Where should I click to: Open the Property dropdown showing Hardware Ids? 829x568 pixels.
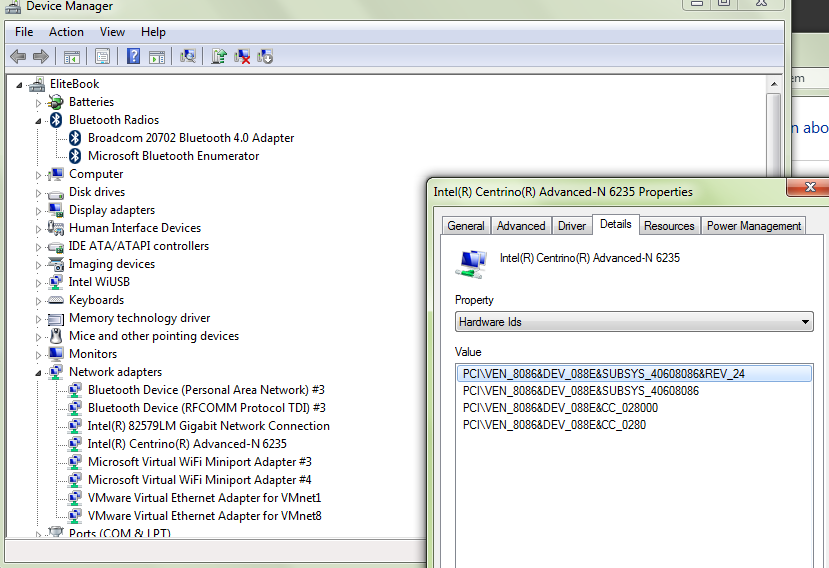[x=634, y=322]
